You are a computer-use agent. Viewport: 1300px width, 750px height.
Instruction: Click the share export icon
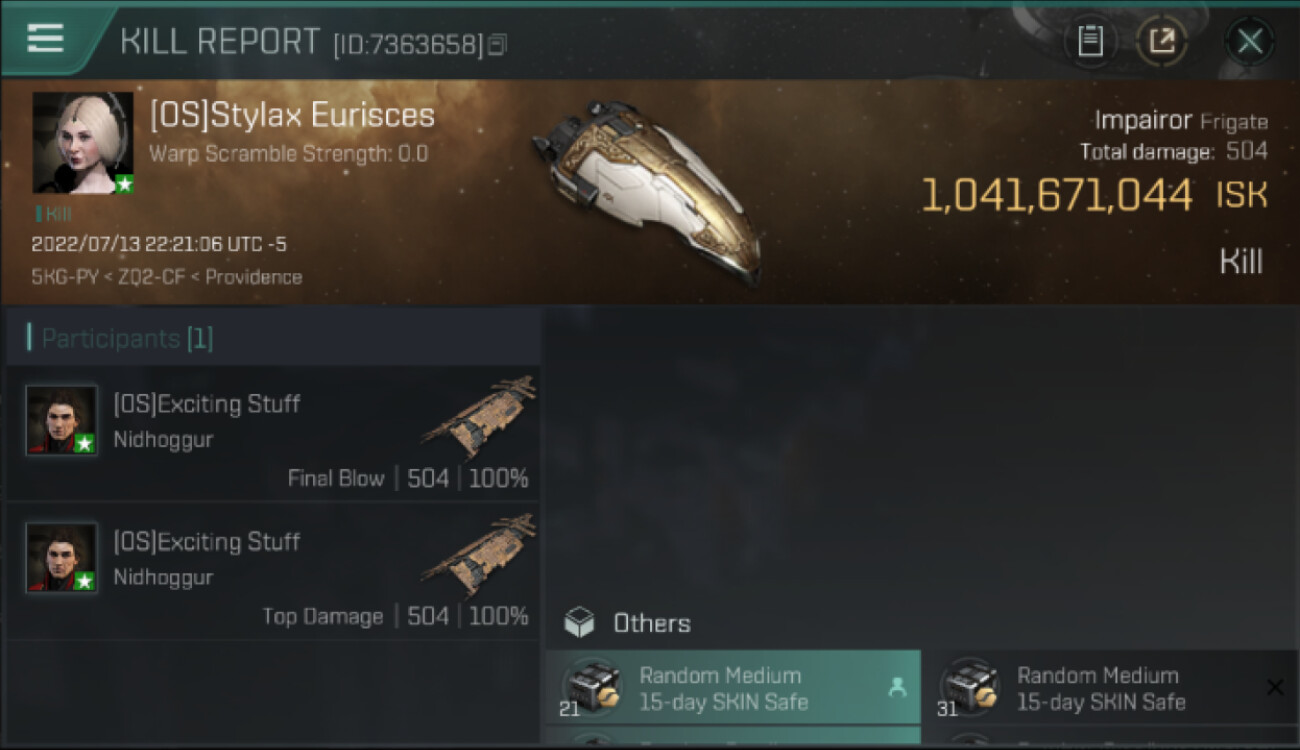(1161, 41)
